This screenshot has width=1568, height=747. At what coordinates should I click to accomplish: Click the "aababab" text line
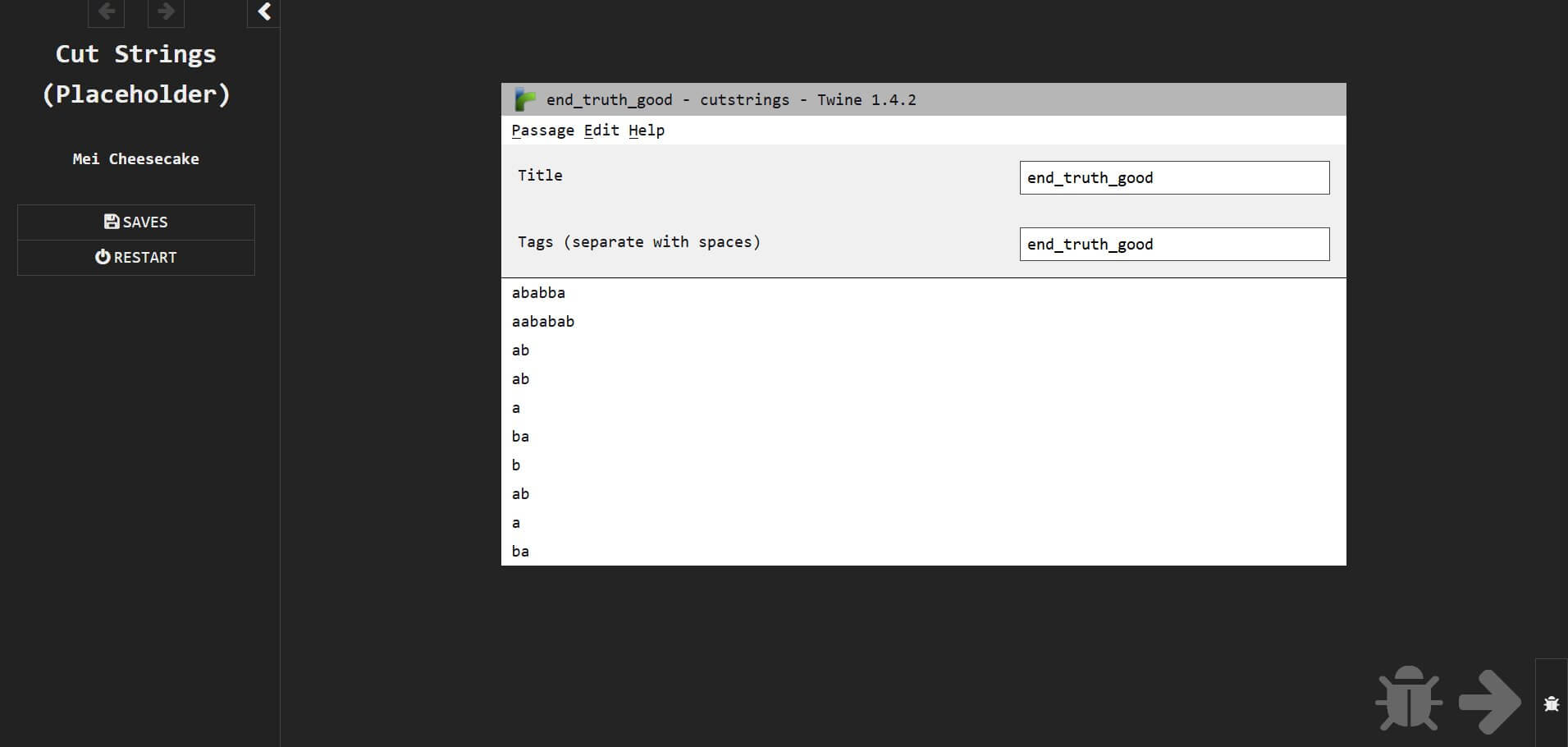pos(543,322)
